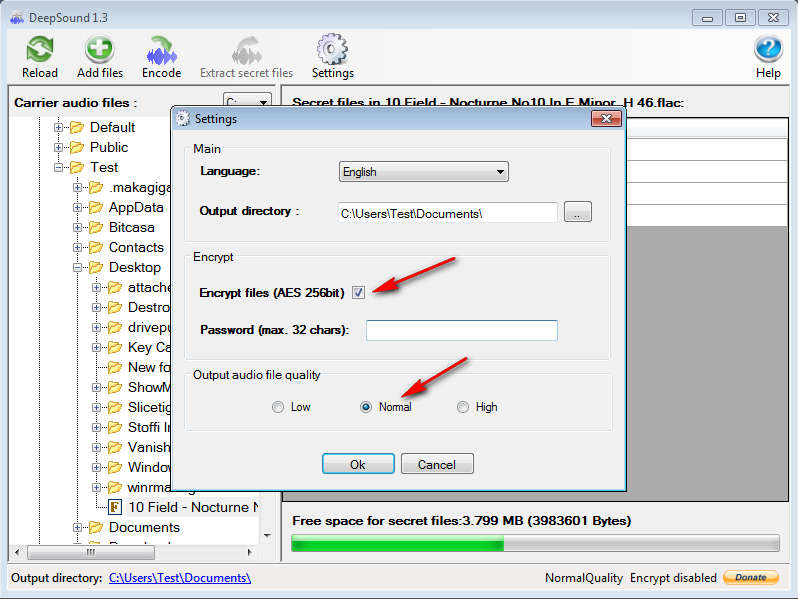Close the Settings dialog
Viewport: 798px width, 599px height.
click(606, 119)
